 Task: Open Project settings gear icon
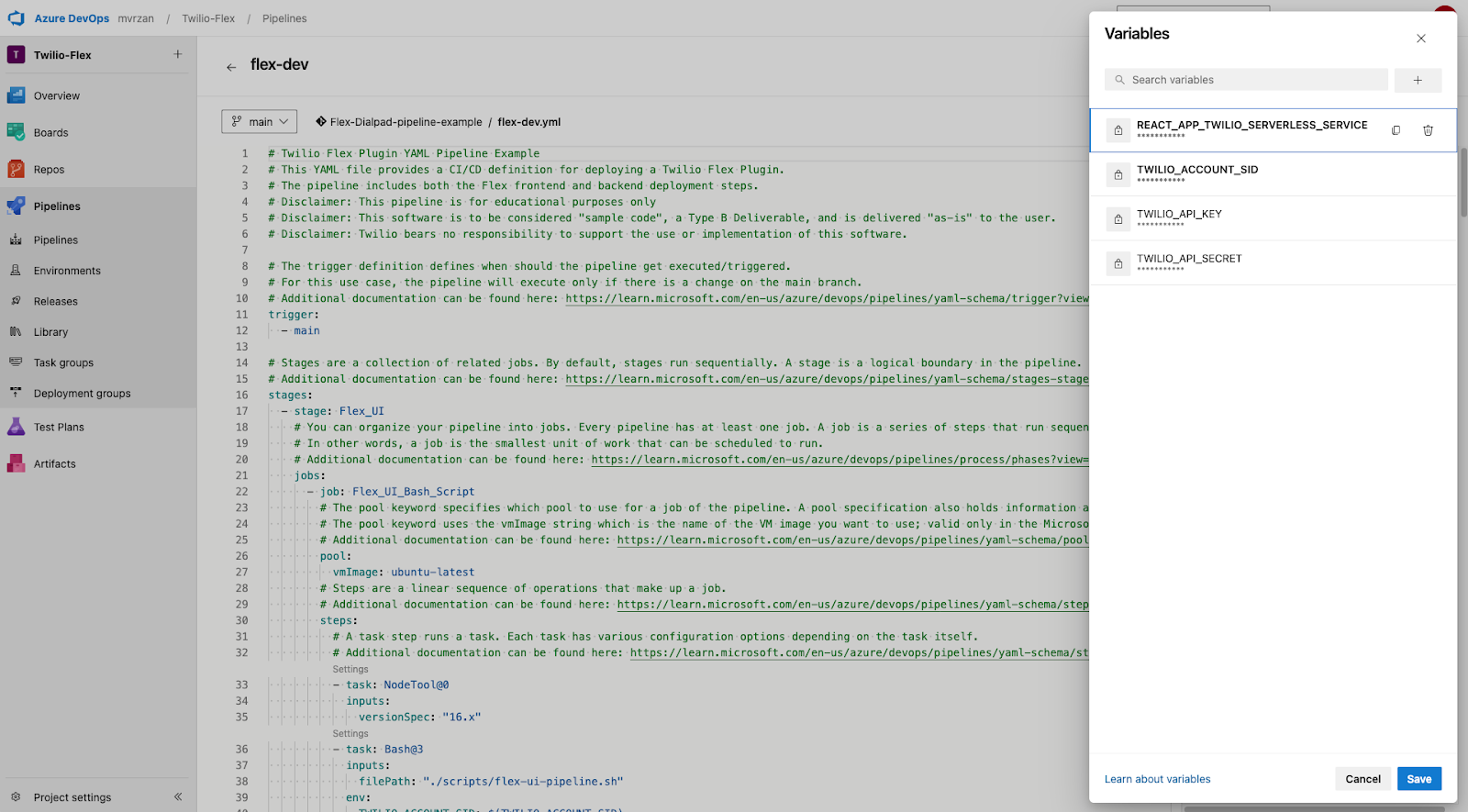click(16, 797)
